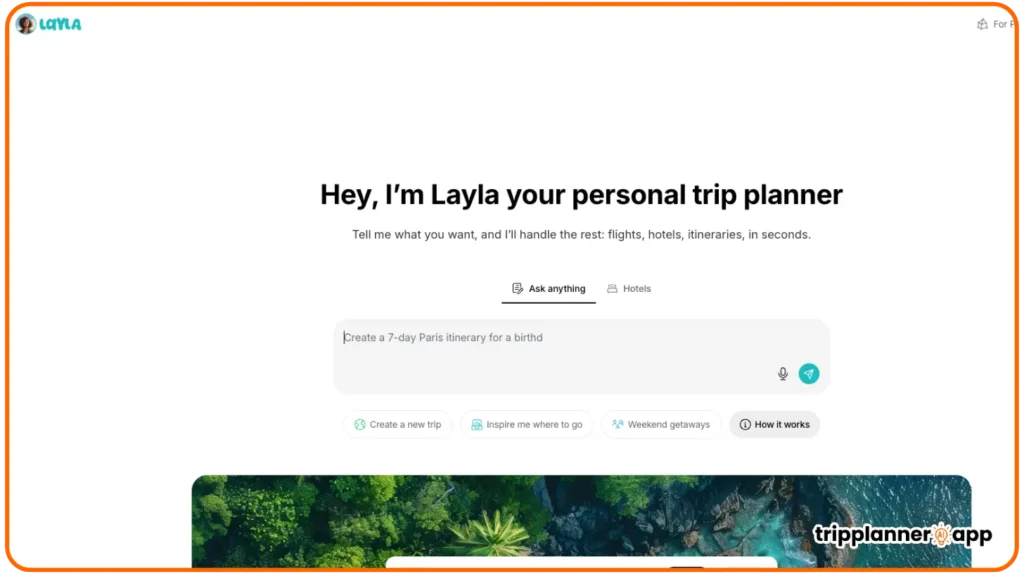1024x574 pixels.
Task: Open Weekend getaways suggestion
Action: point(661,424)
